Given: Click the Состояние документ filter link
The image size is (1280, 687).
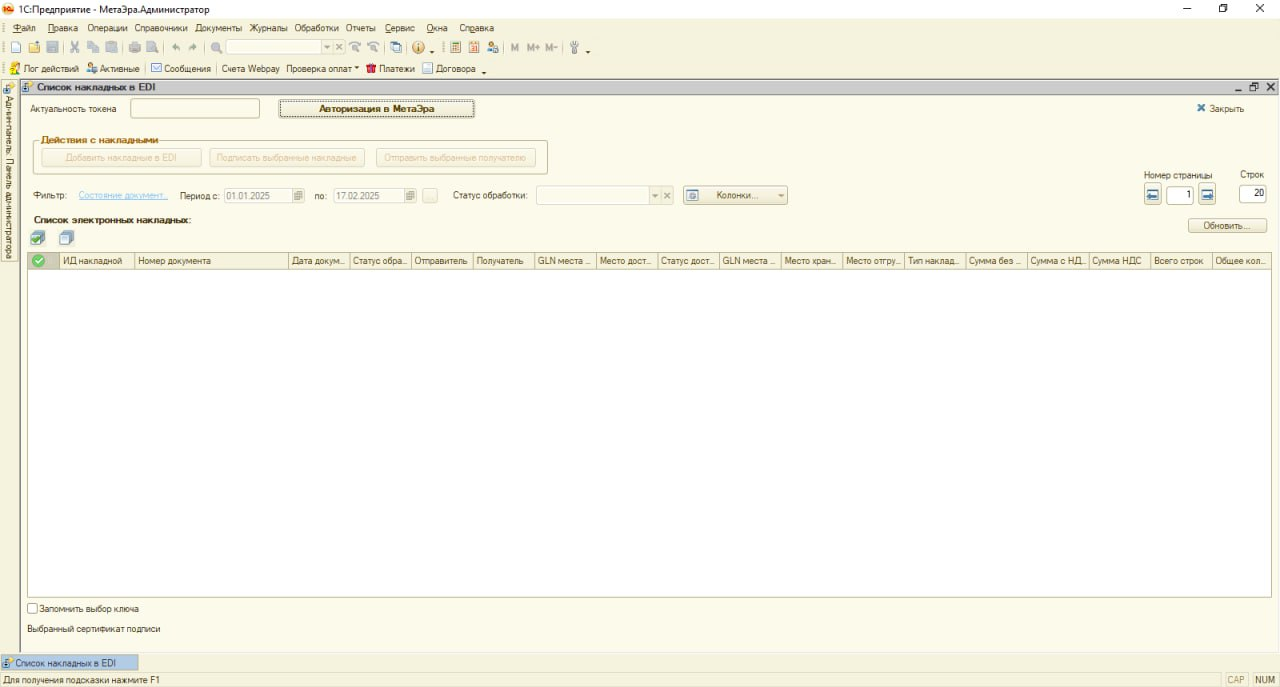Looking at the screenshot, I should point(123,196).
